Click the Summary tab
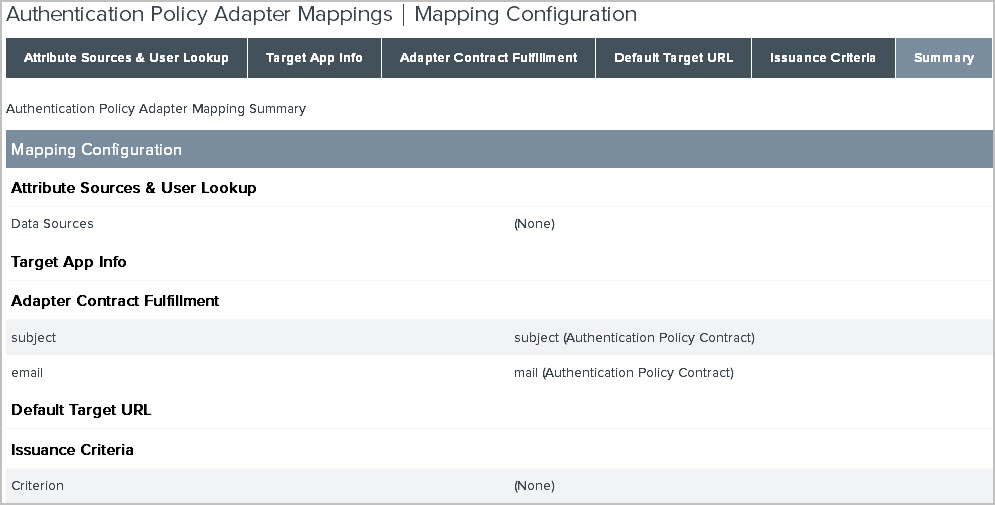 pyautogui.click(x=943, y=58)
